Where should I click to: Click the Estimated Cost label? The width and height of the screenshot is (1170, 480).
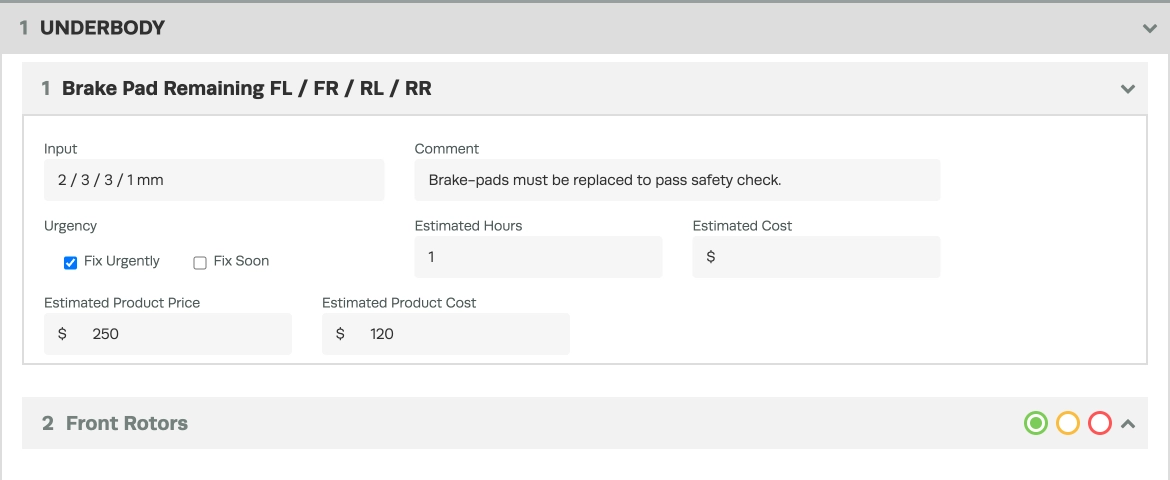742,225
